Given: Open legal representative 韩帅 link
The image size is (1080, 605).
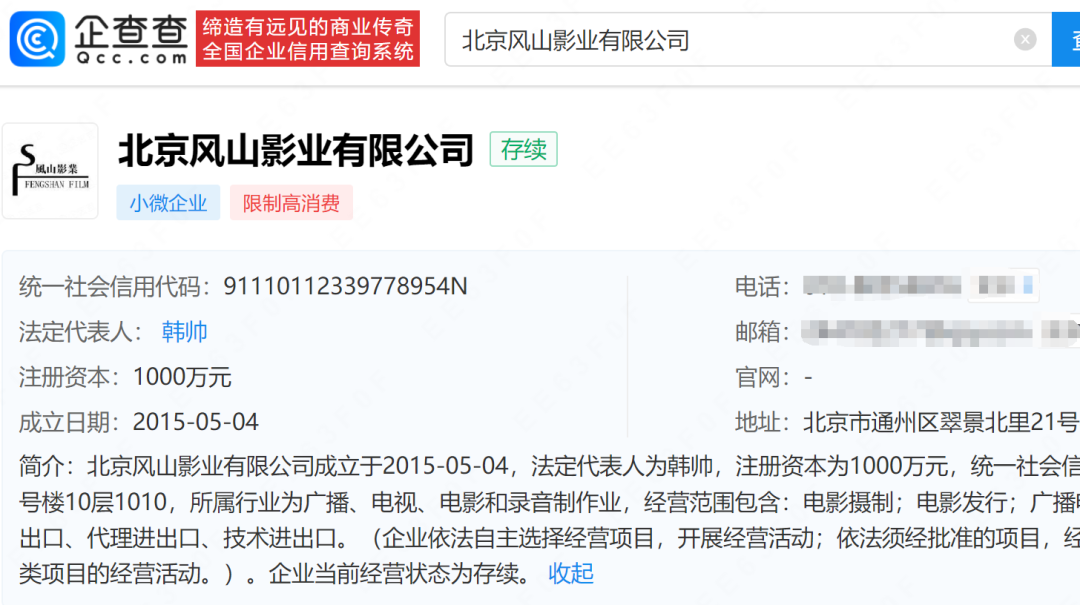Looking at the screenshot, I should point(185,332).
